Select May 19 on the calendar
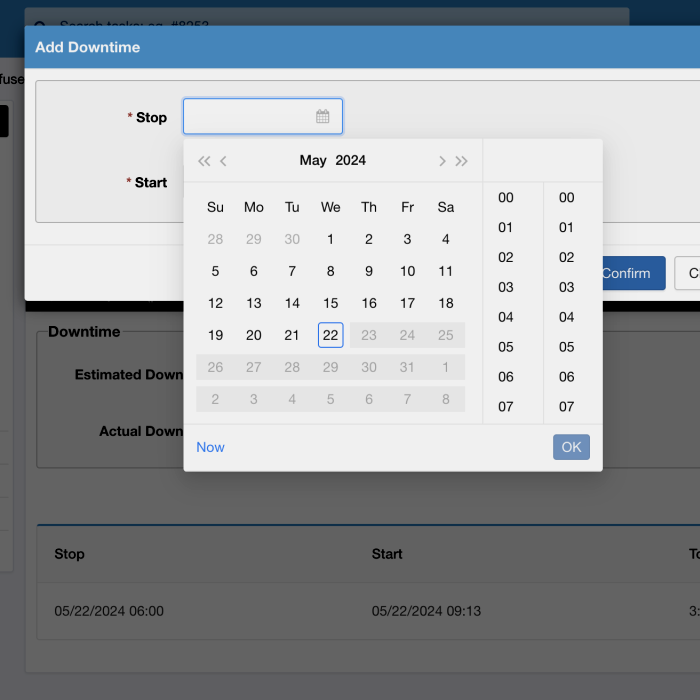 215,335
